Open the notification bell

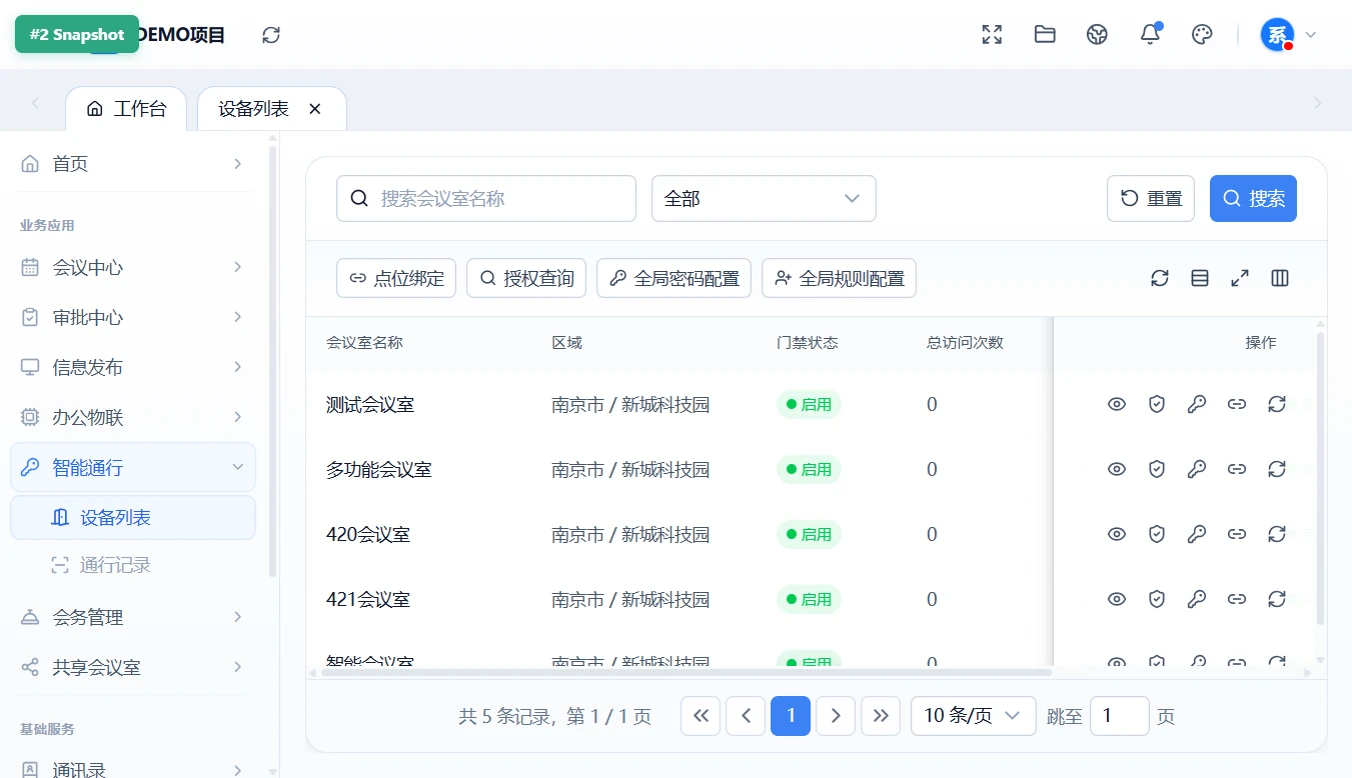pyautogui.click(x=1150, y=35)
